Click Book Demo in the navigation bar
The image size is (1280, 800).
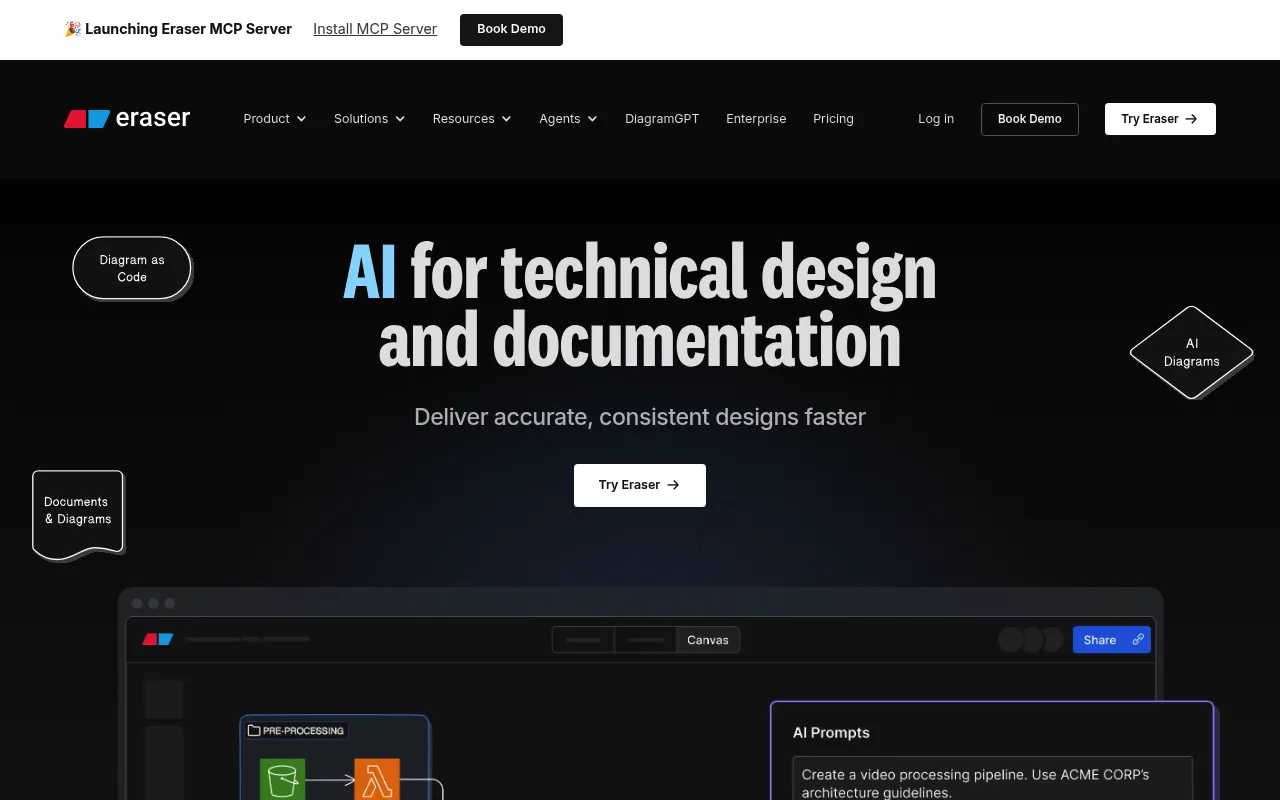tap(1030, 119)
